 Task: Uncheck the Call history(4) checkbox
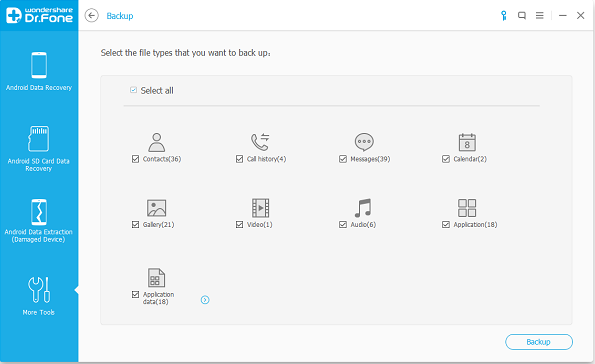click(239, 159)
